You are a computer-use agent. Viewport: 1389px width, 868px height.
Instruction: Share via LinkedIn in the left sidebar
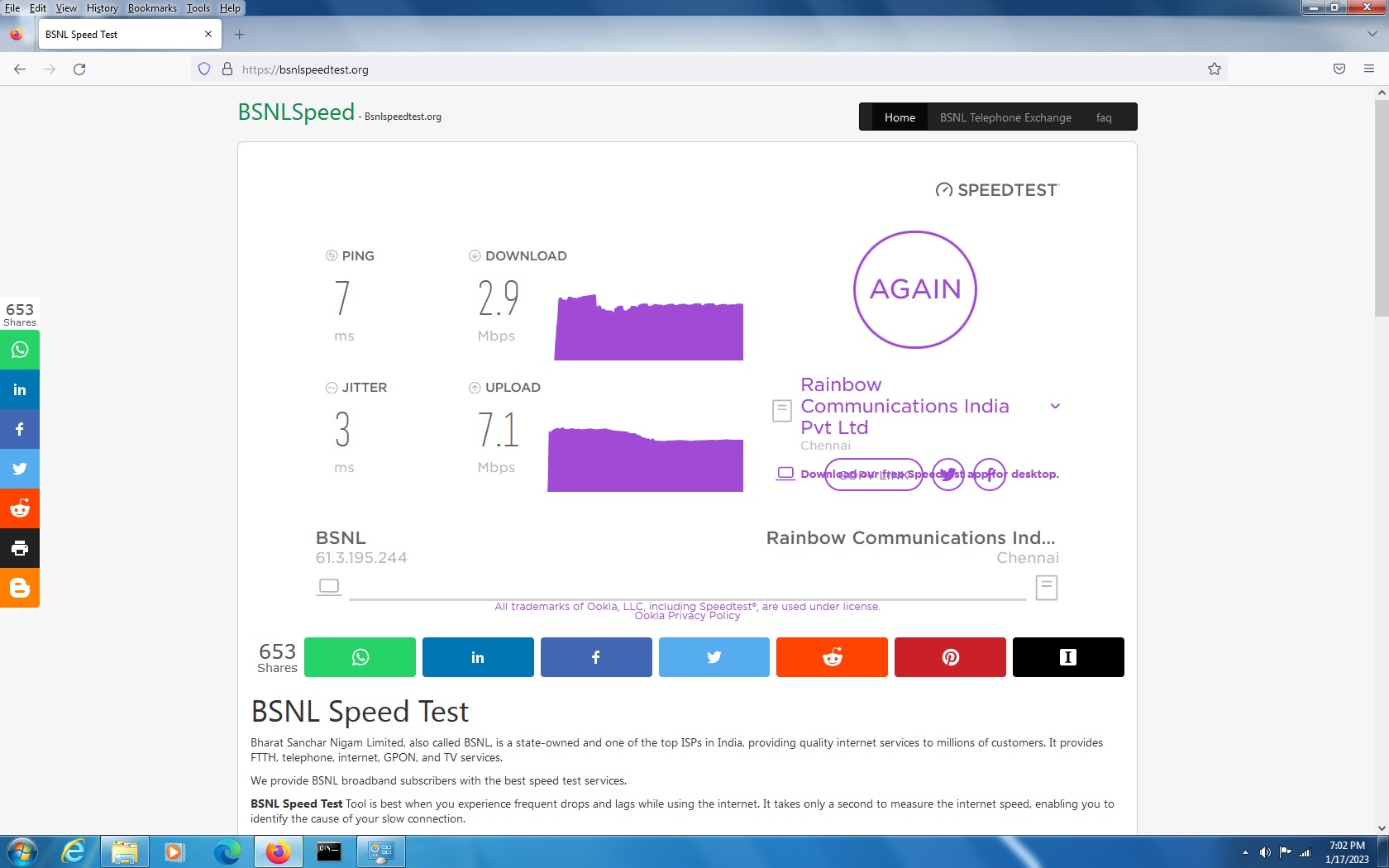(x=20, y=389)
